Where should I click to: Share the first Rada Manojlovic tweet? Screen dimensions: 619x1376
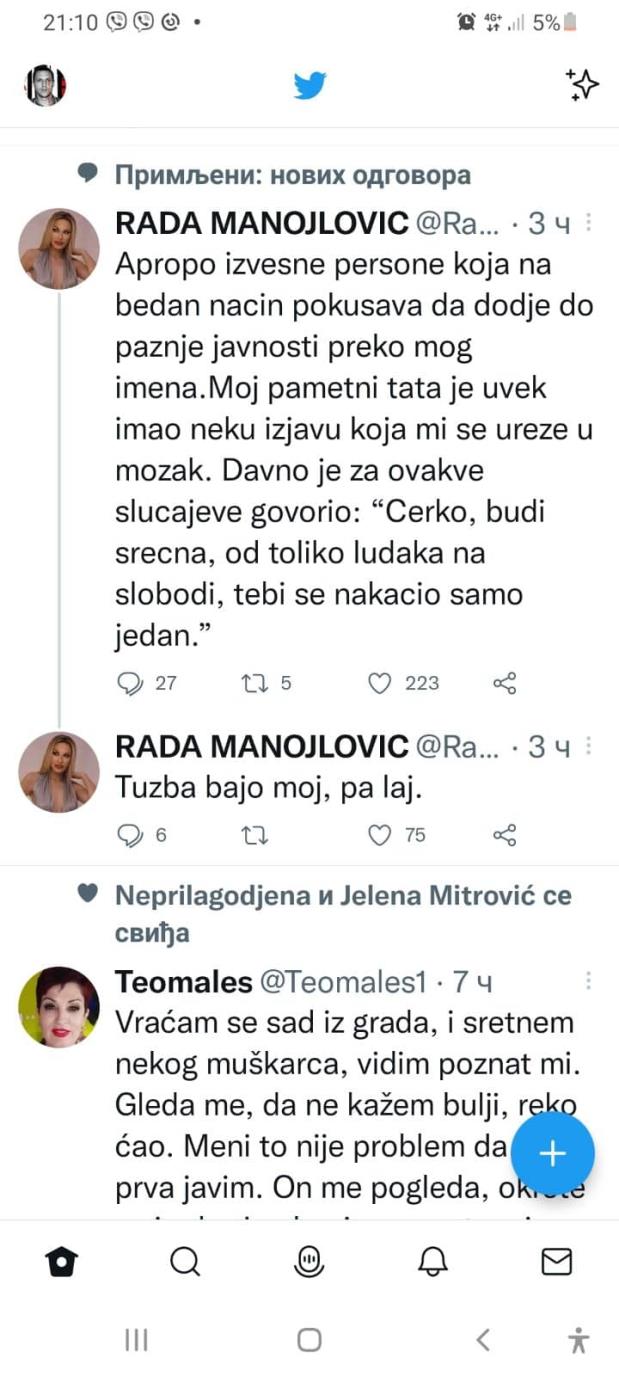point(505,684)
